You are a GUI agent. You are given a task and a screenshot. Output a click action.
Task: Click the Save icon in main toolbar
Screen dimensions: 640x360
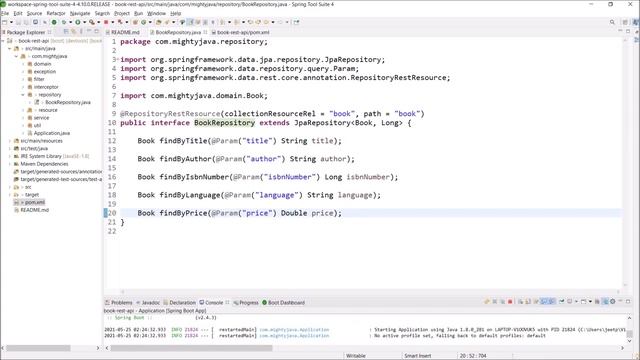click(19, 22)
